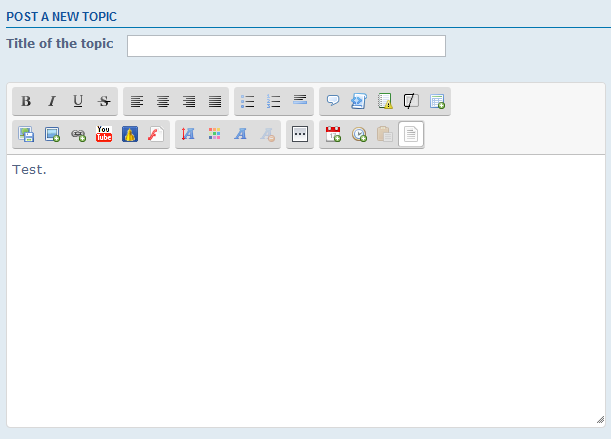Align text to the left

coord(137,101)
